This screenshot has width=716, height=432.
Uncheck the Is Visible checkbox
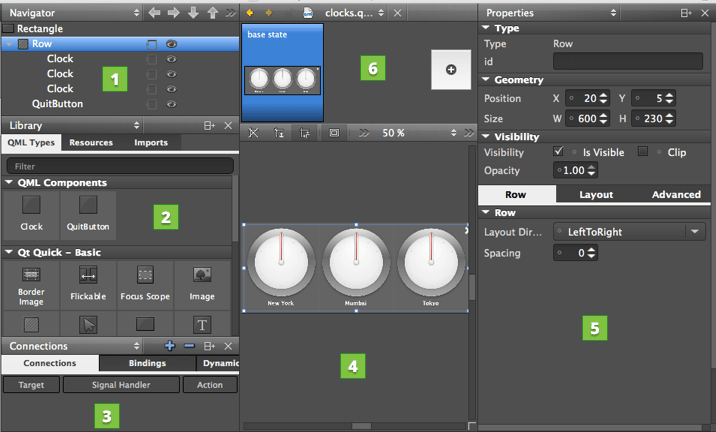pyautogui.click(x=558, y=152)
